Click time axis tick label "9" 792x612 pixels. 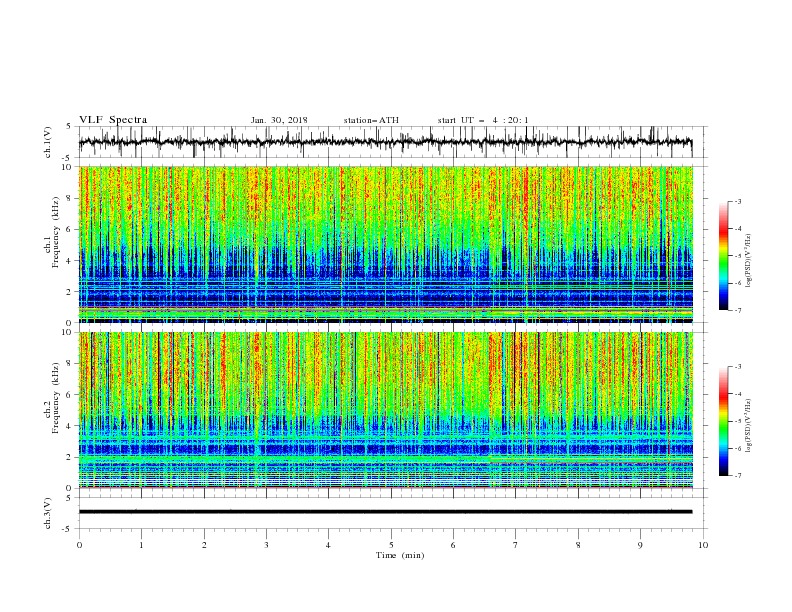tap(640, 545)
